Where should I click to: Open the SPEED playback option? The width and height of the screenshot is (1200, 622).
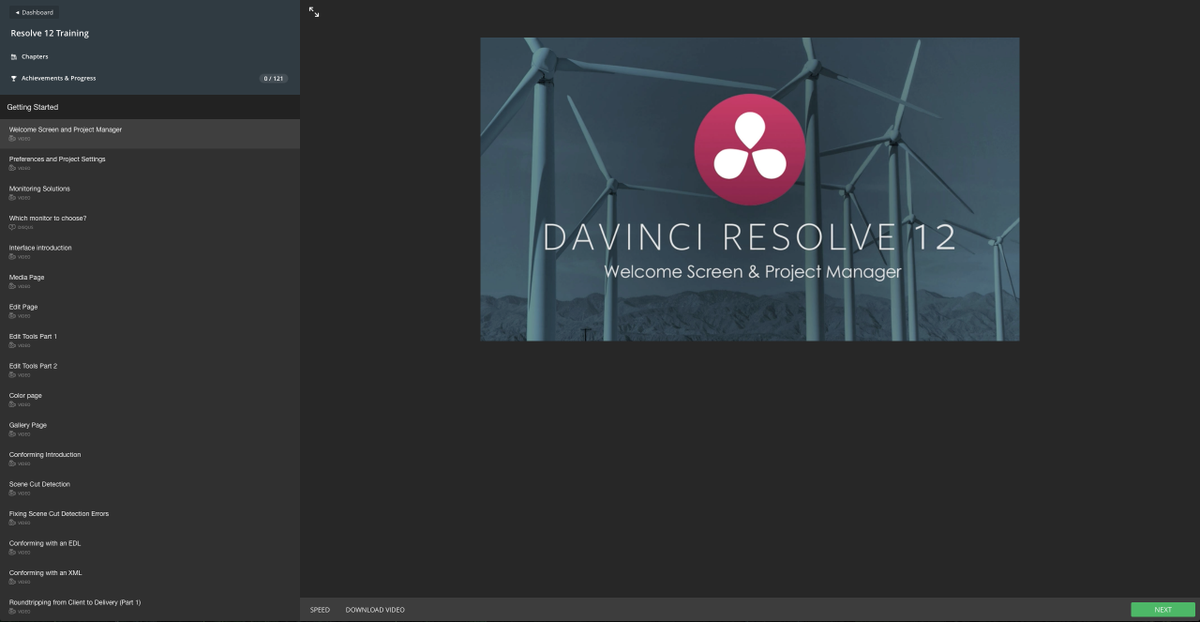[320, 610]
